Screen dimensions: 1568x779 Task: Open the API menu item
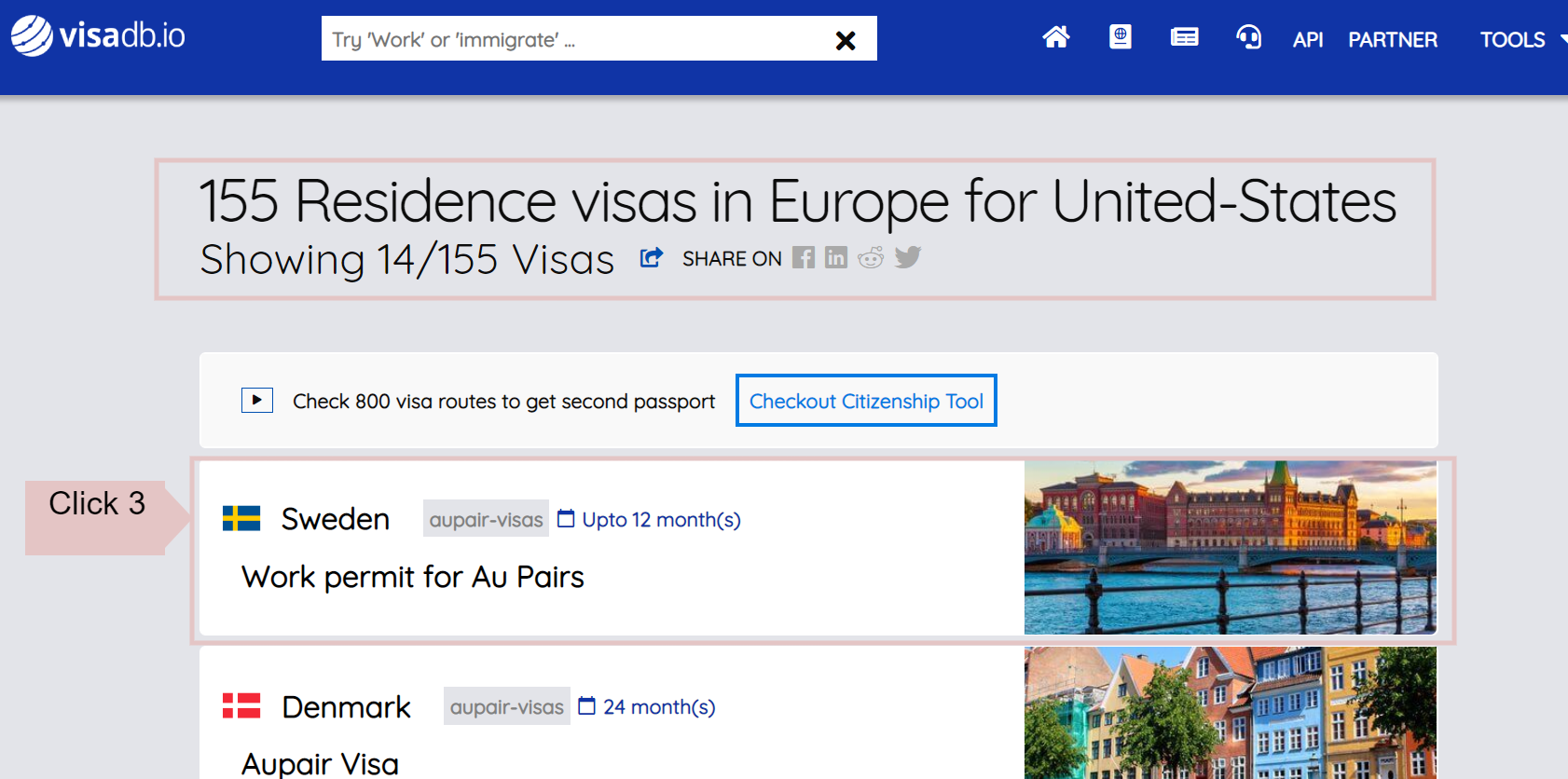(x=1307, y=40)
